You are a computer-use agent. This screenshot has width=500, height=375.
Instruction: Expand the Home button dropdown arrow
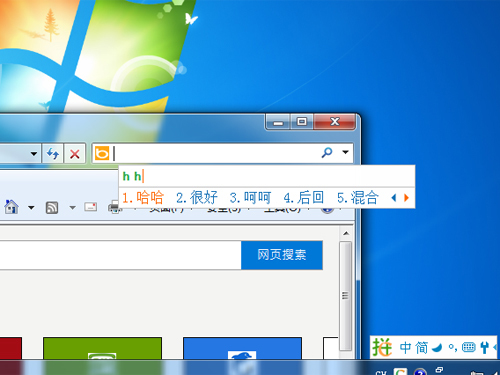(31, 208)
